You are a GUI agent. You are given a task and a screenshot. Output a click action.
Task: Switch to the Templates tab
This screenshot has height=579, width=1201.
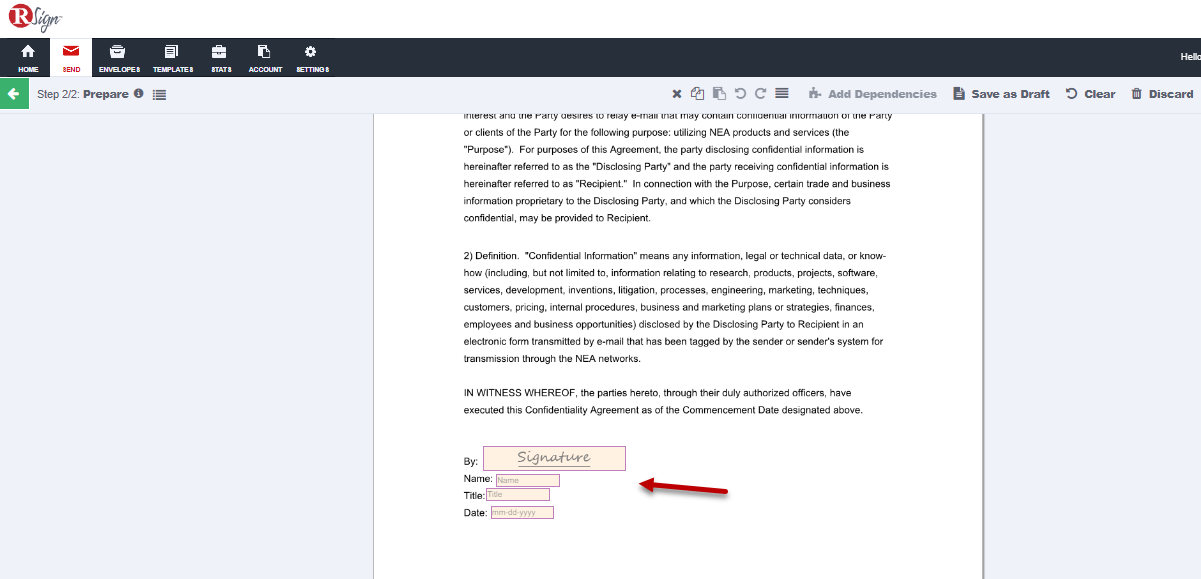[172, 58]
